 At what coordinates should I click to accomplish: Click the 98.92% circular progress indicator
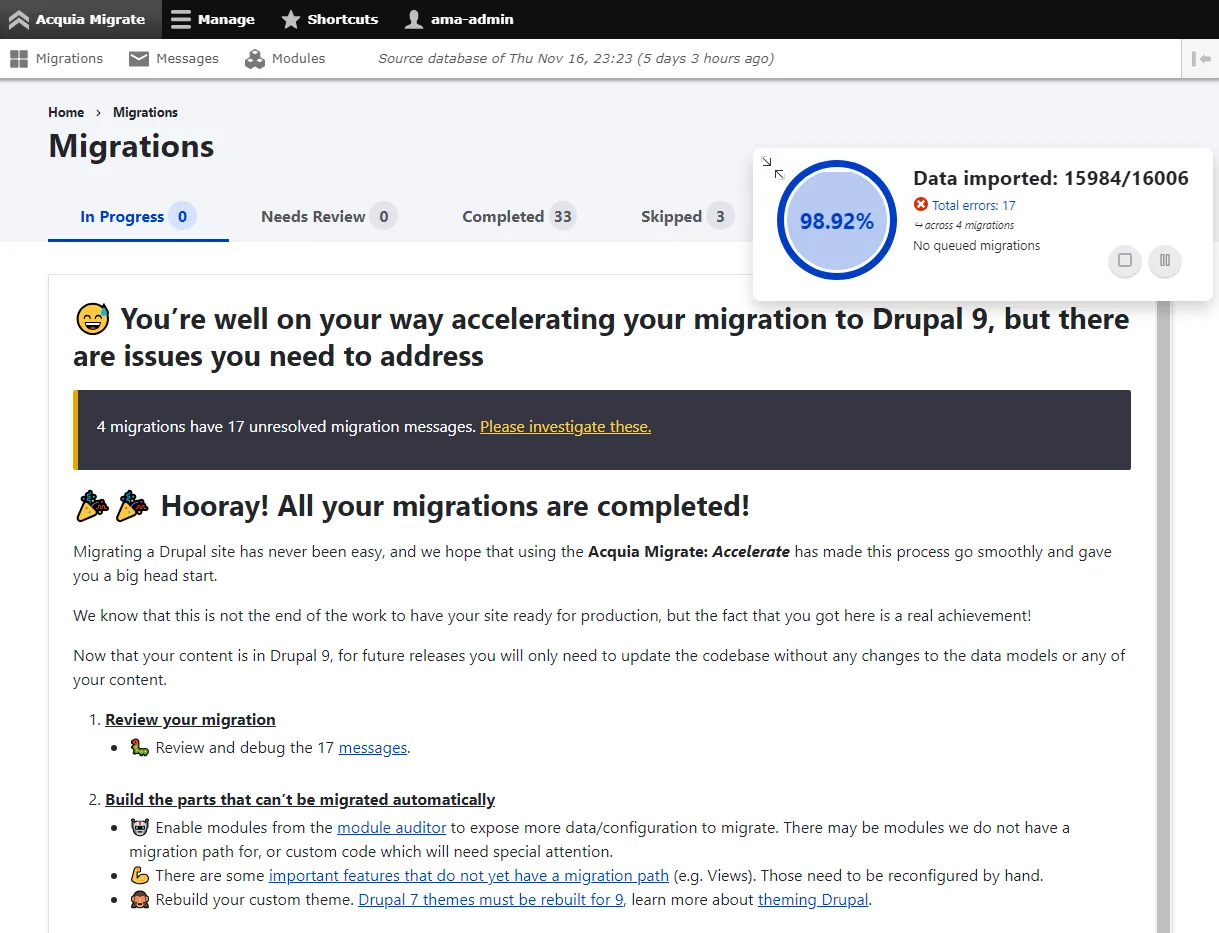point(836,220)
